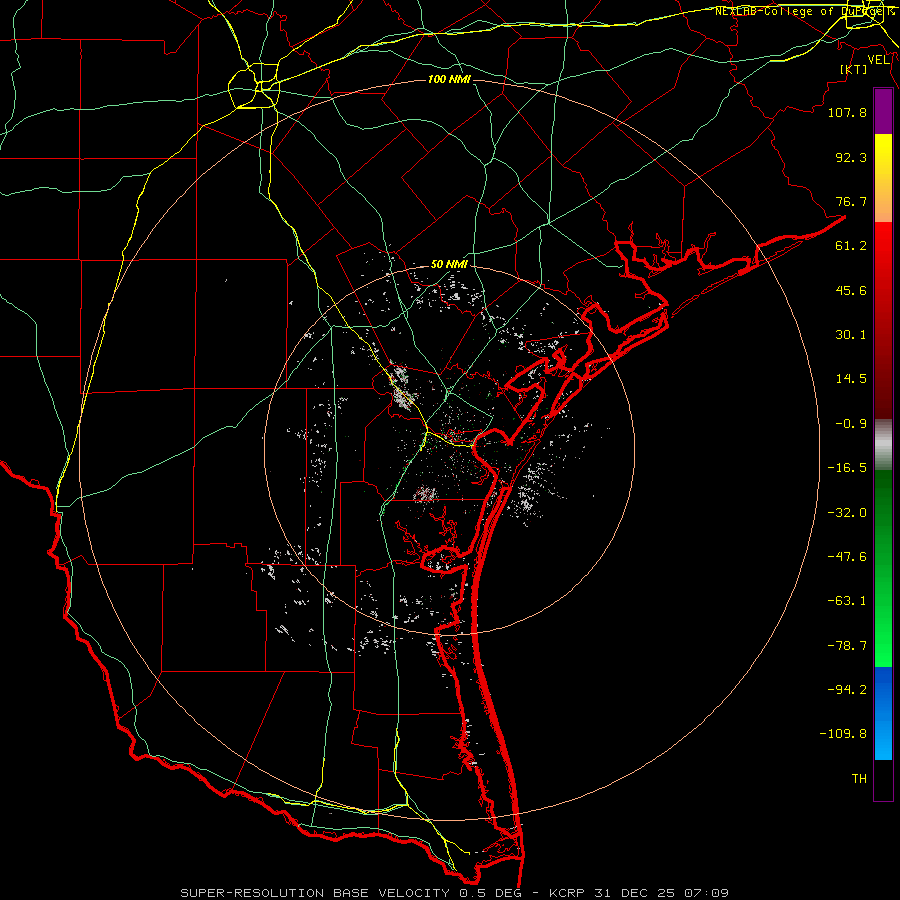Click the gray near-zero segment of color bar
Image resolution: width=900 pixels, height=900 pixels.
883,444
